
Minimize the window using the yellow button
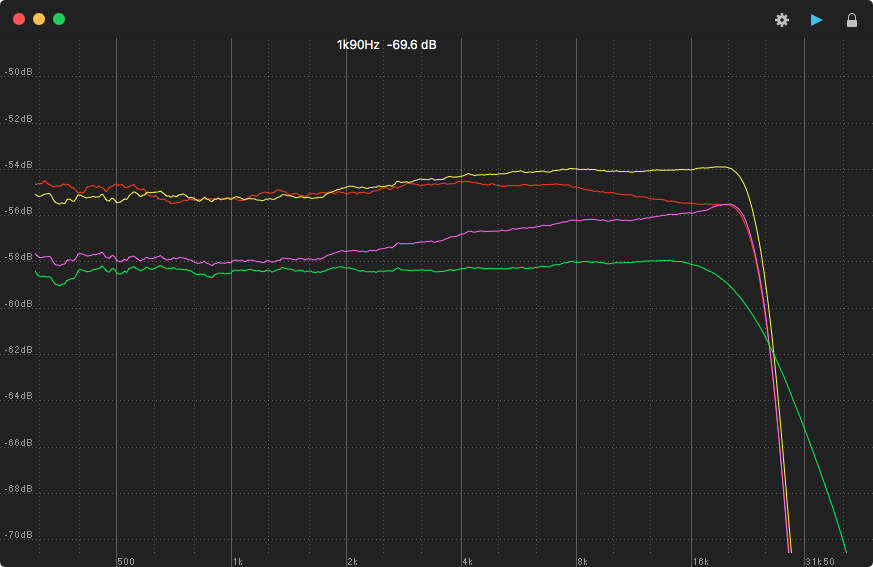[39, 19]
